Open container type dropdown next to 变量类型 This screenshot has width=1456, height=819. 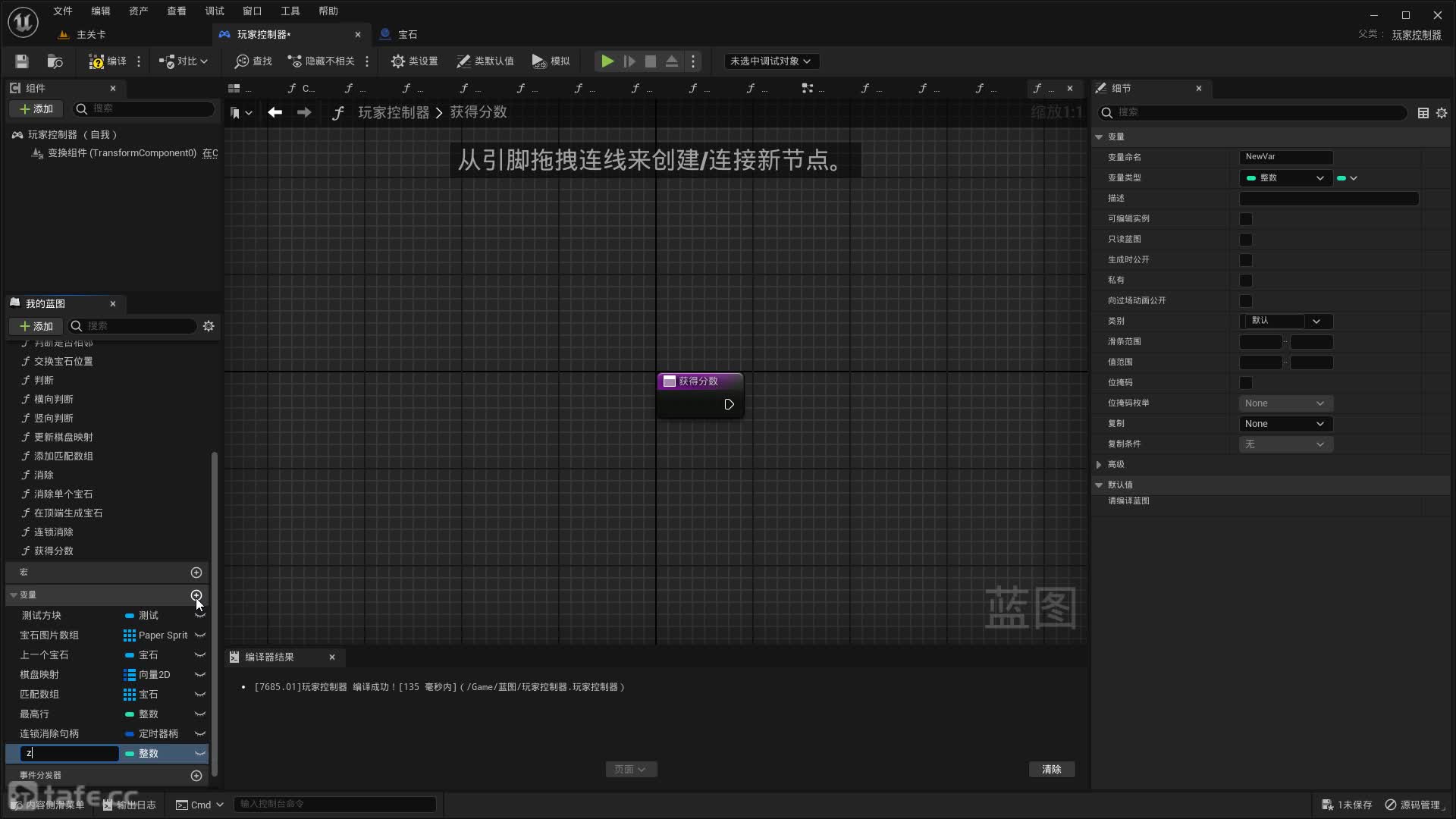coord(1347,178)
